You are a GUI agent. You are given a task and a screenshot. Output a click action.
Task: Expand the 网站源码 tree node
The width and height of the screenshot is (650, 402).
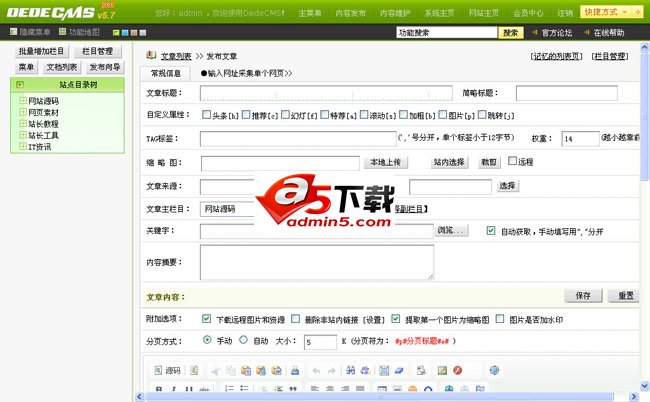pos(23,101)
